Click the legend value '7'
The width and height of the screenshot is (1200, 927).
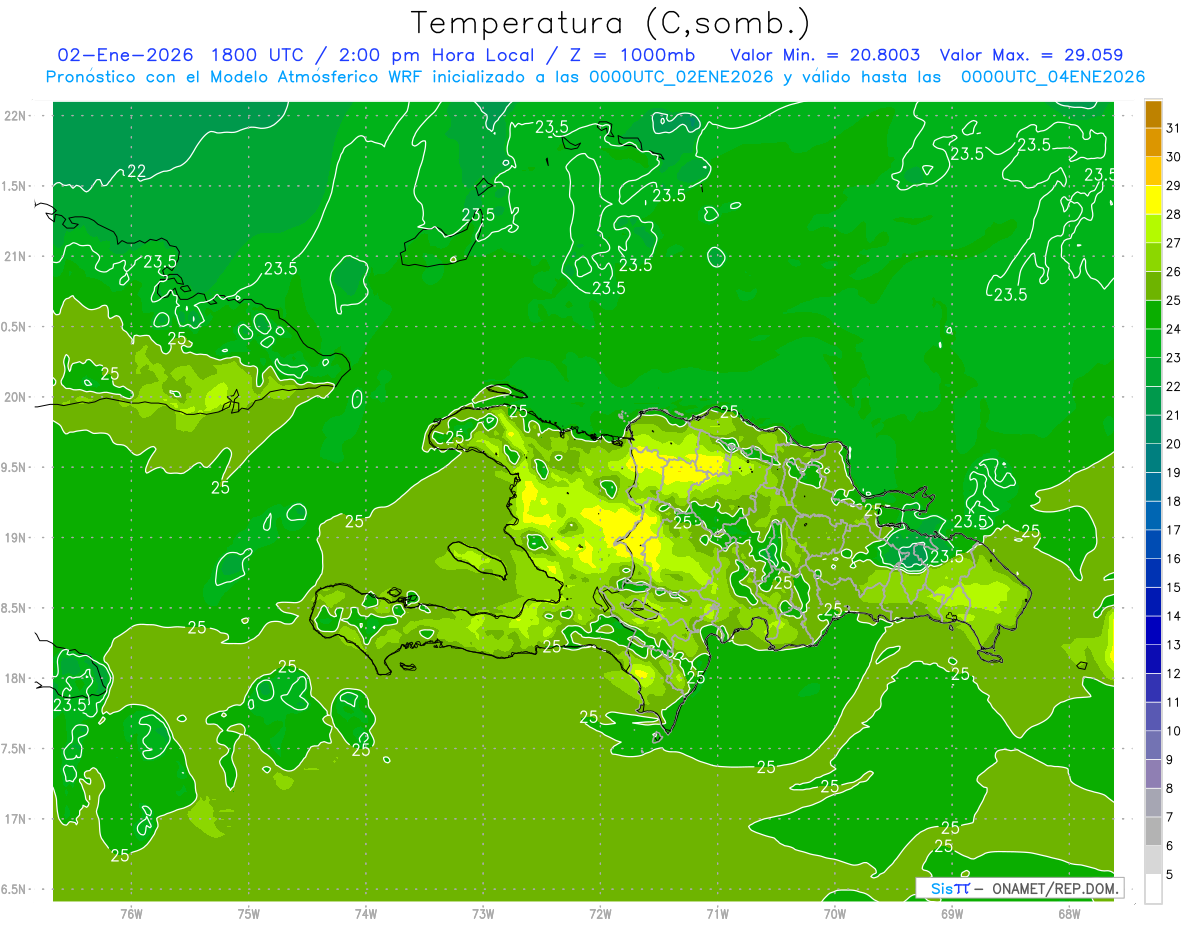click(1169, 818)
